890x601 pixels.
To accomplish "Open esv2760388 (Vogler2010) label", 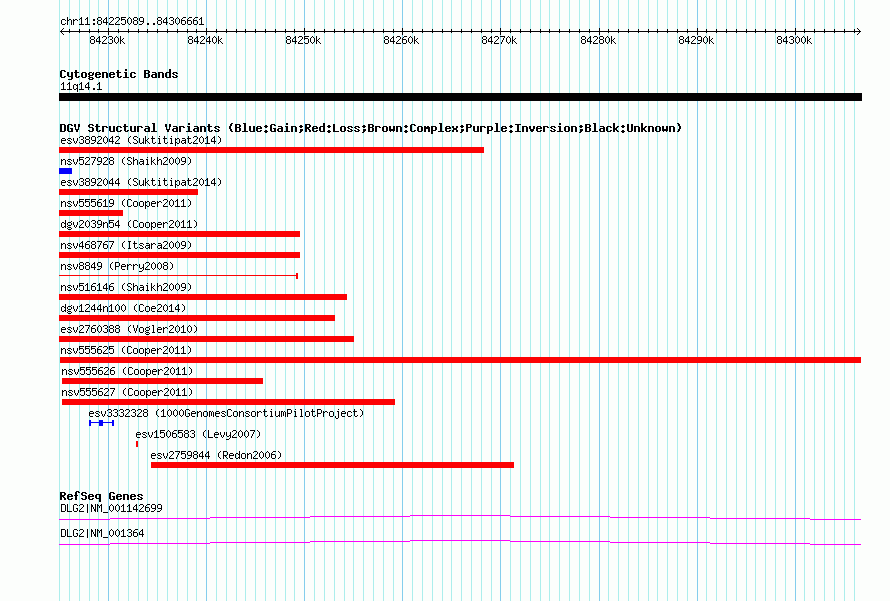I will coord(129,329).
